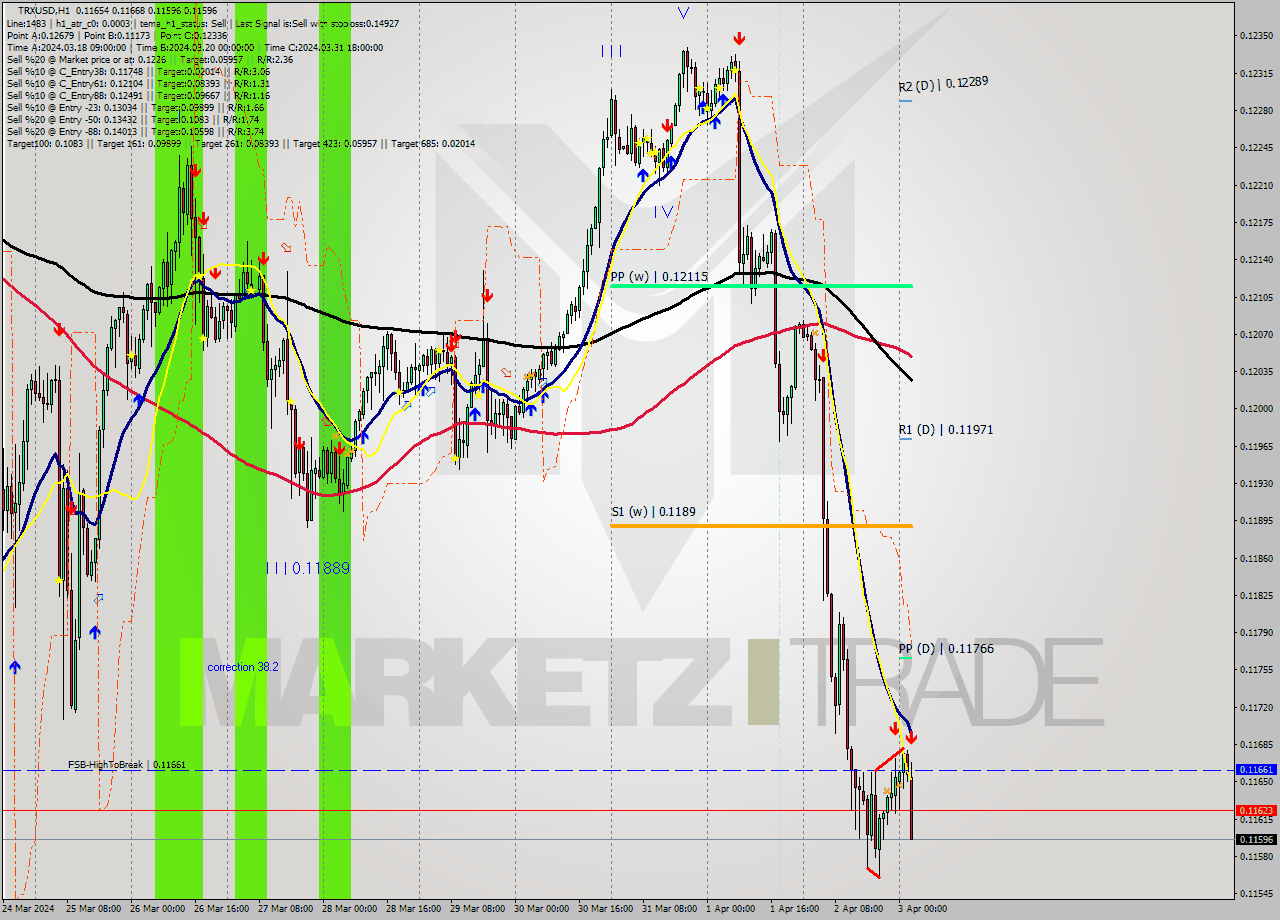Click the 0.12000 price axis label
Screen dimensions: 1280x920
(1257, 409)
